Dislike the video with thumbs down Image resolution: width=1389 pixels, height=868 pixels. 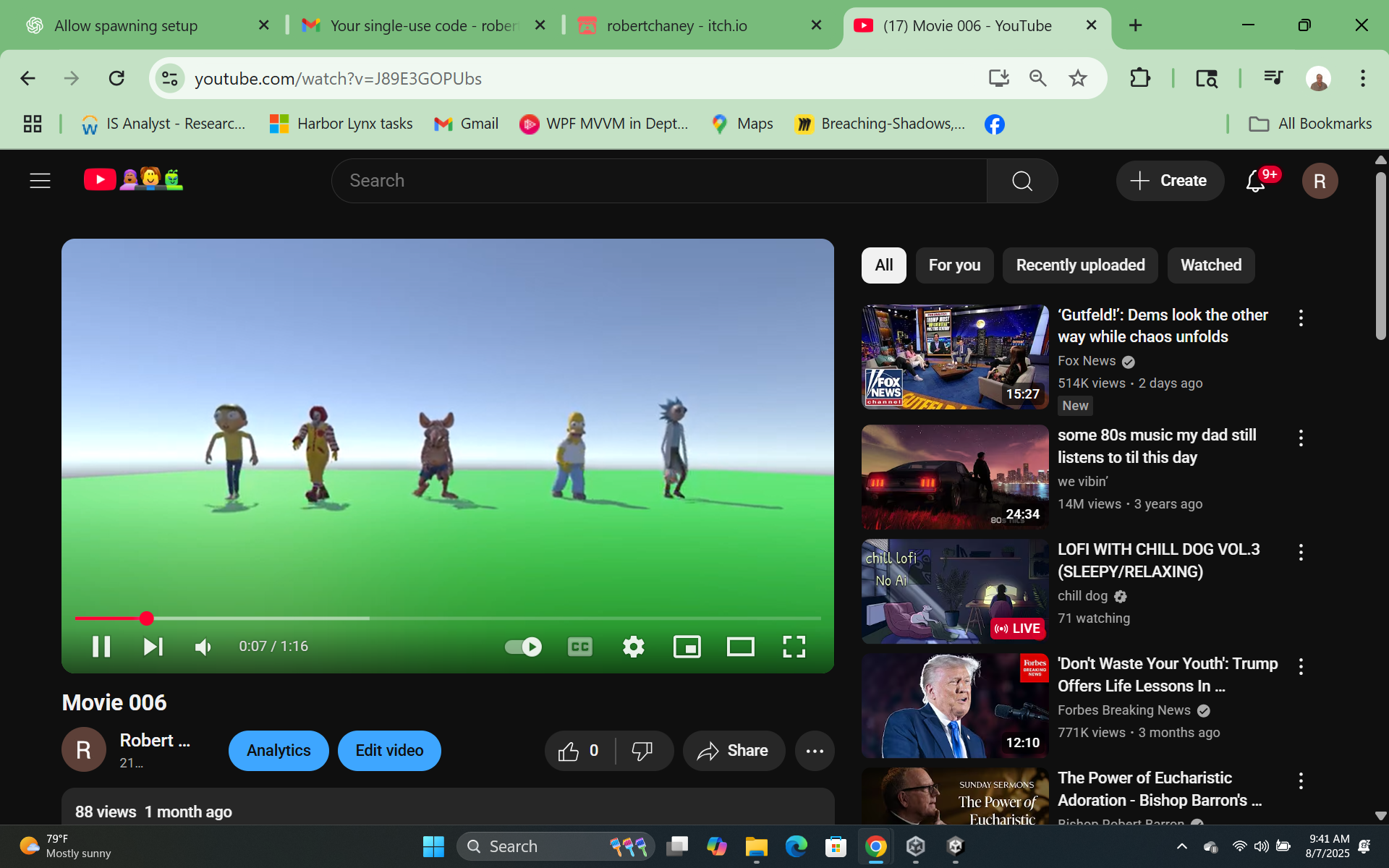point(643,751)
